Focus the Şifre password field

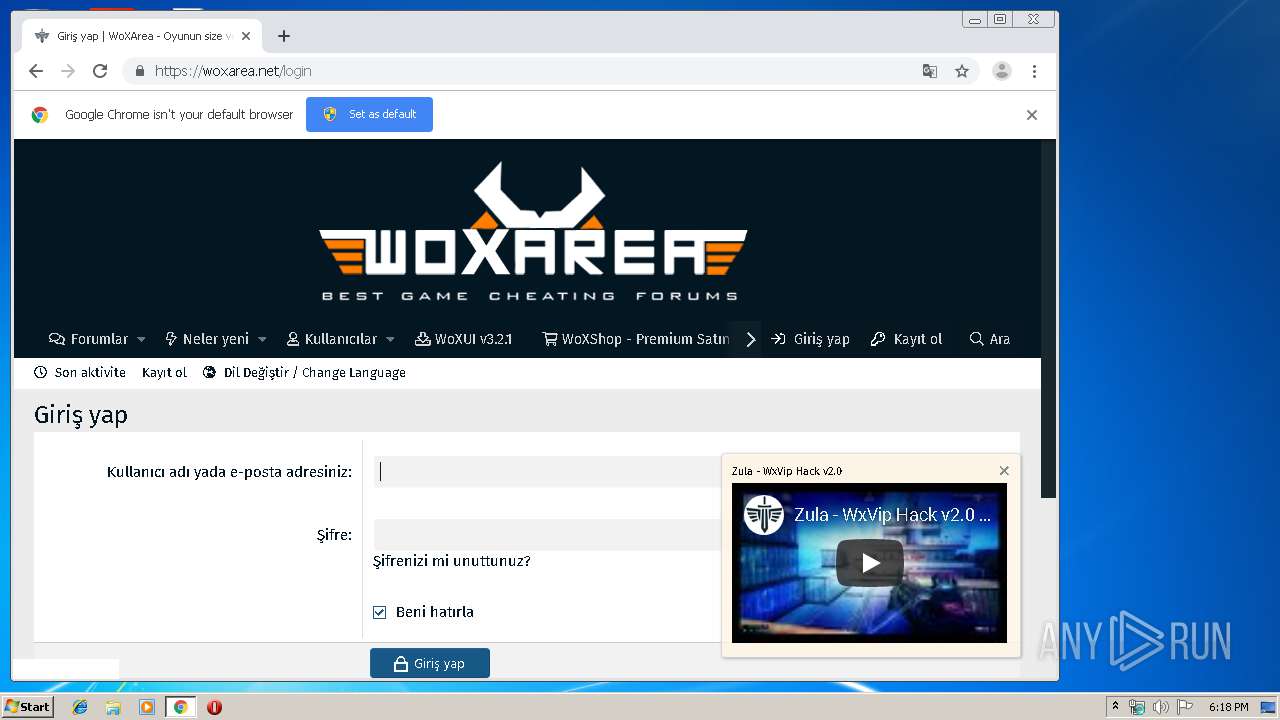(x=548, y=535)
